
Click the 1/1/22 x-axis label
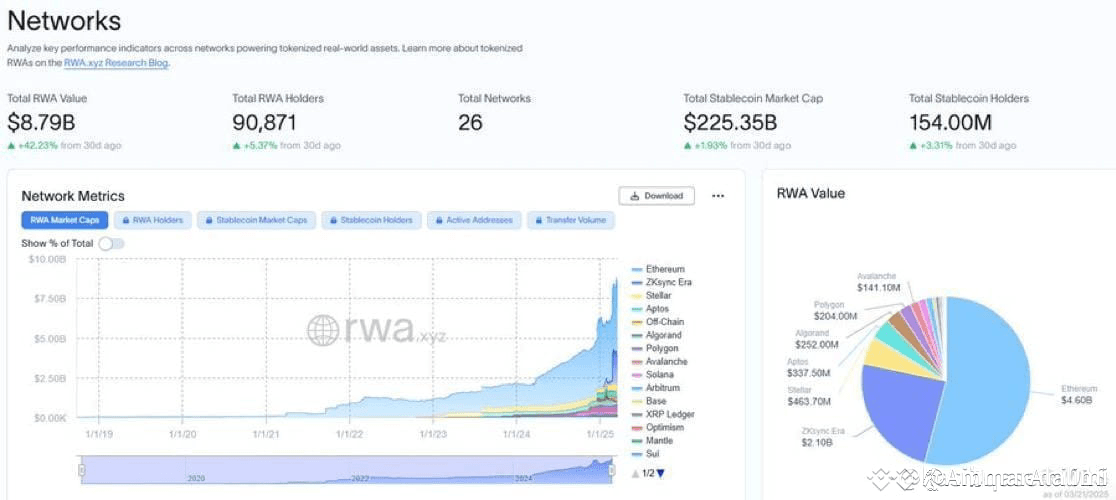coord(350,434)
